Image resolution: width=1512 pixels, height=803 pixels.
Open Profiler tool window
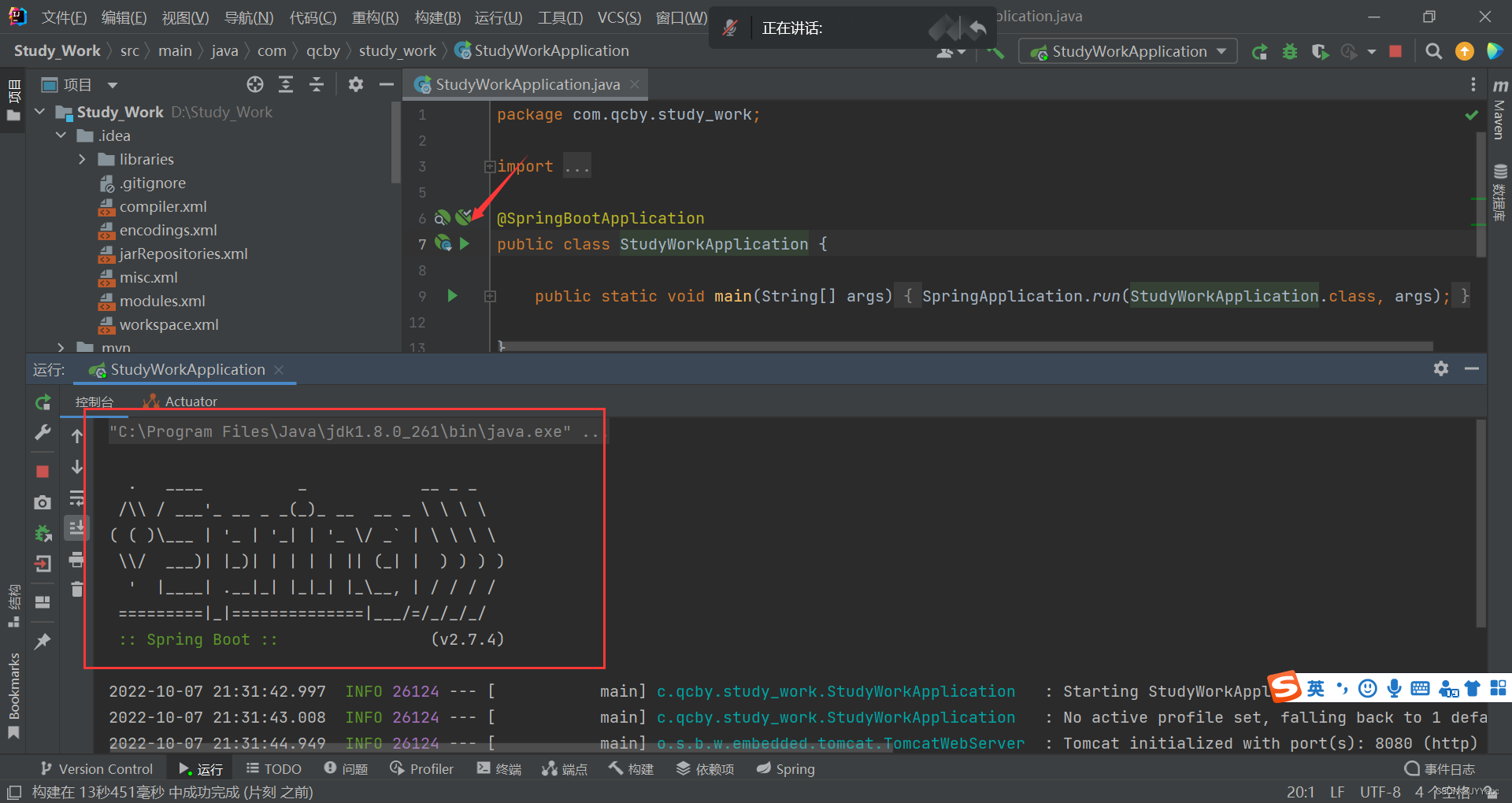[422, 768]
